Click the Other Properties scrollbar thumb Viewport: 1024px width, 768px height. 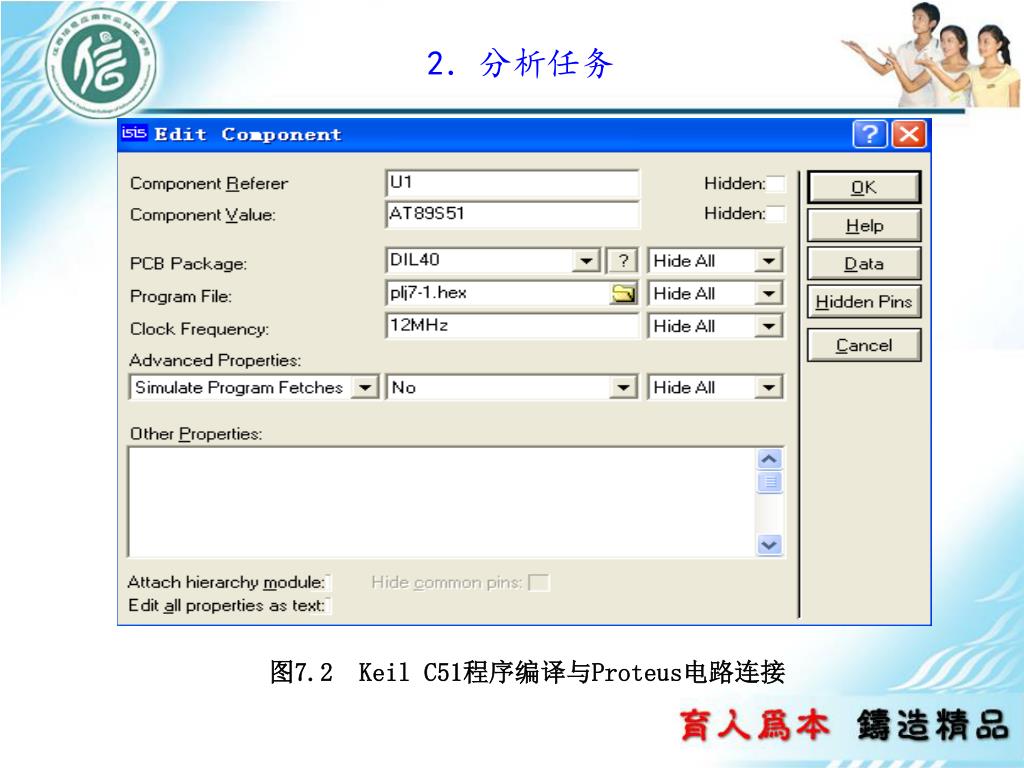769,482
